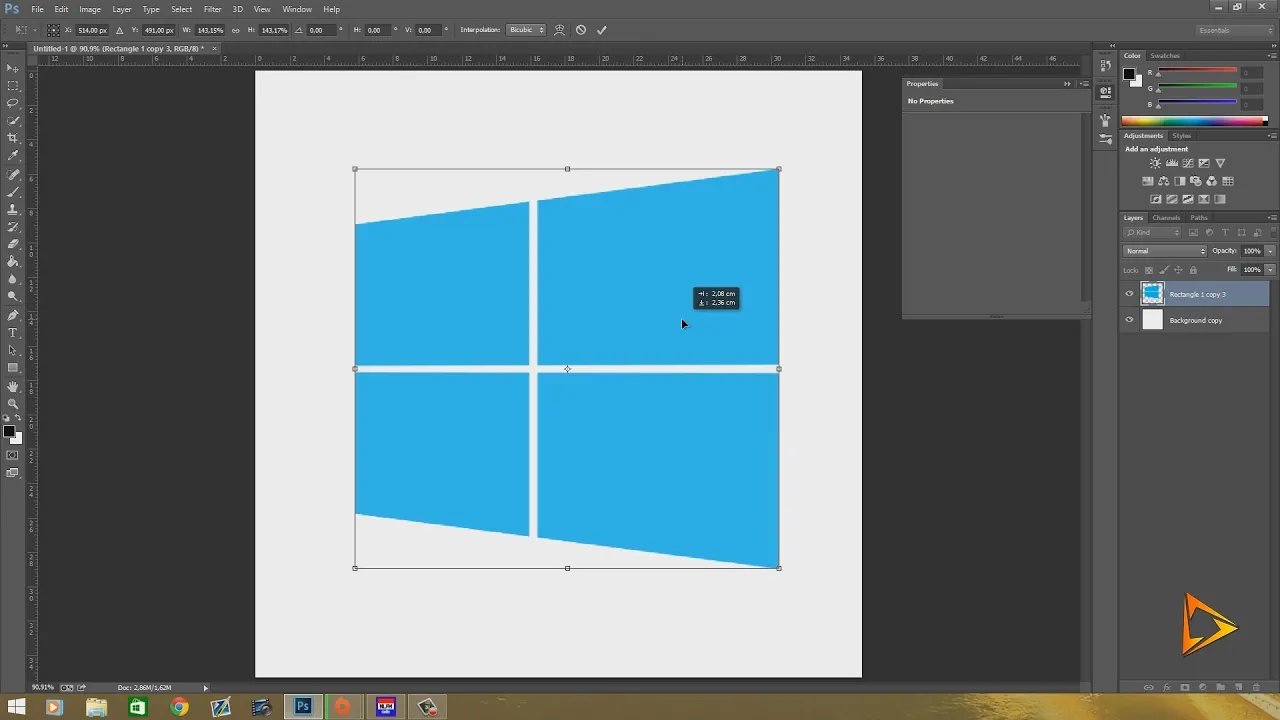This screenshot has height=720, width=1280.
Task: Toggle lock all padlock icon
Action: pyautogui.click(x=1193, y=270)
